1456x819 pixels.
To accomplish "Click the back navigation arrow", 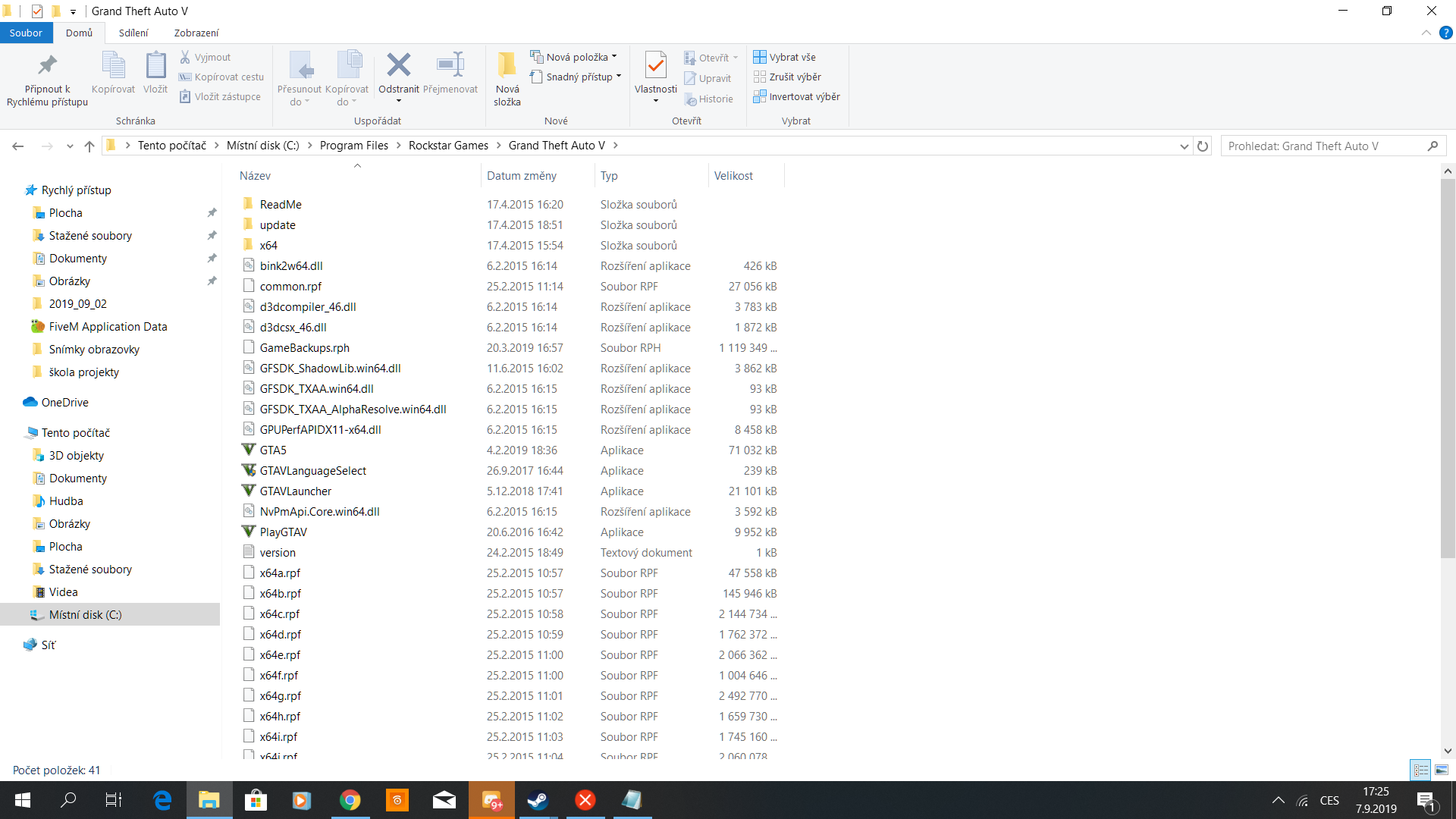I will [x=18, y=146].
